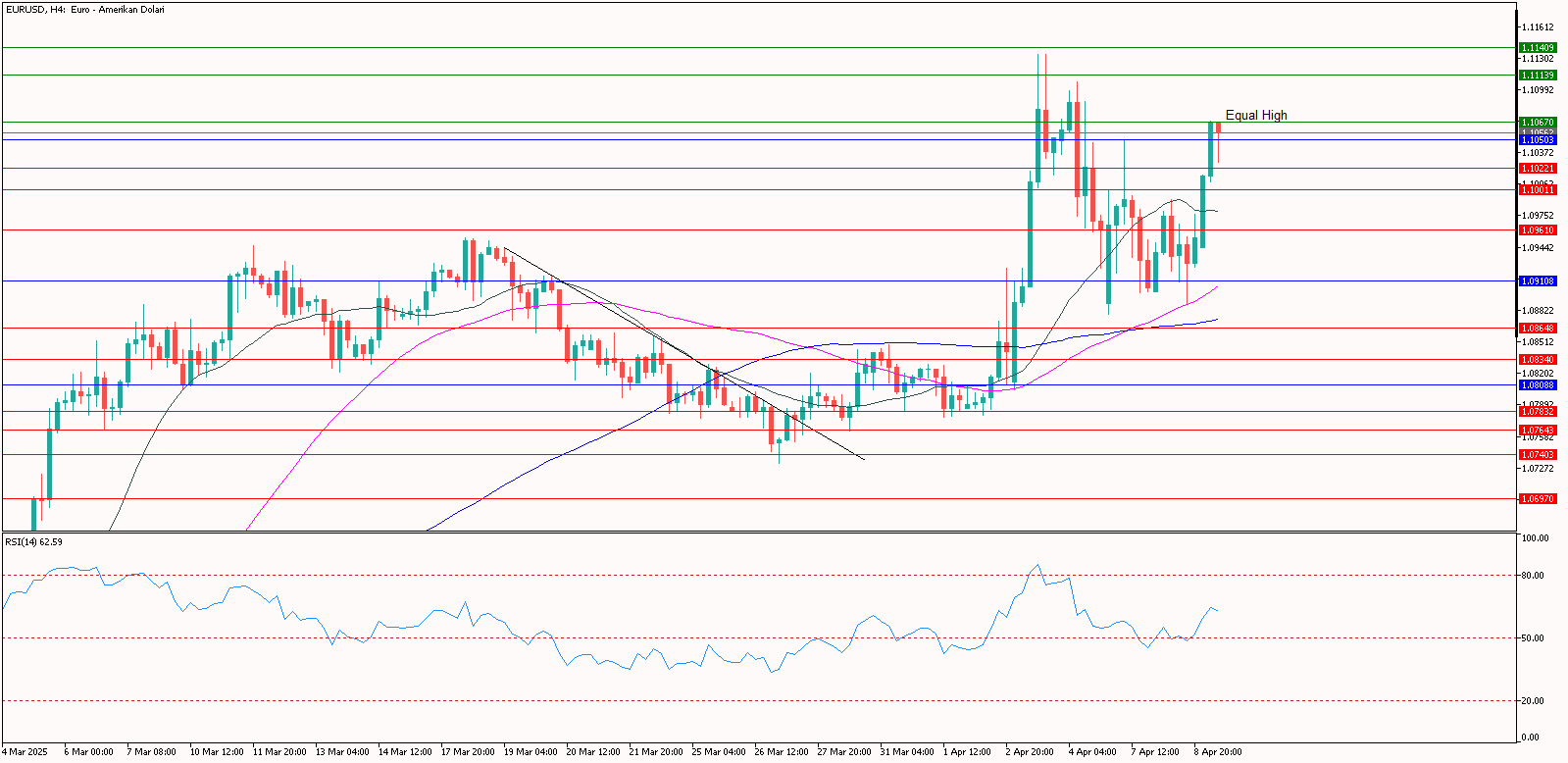Click the 31 Mar 04:00 time label
Viewport: 1568px width, 763px height.
click(907, 752)
